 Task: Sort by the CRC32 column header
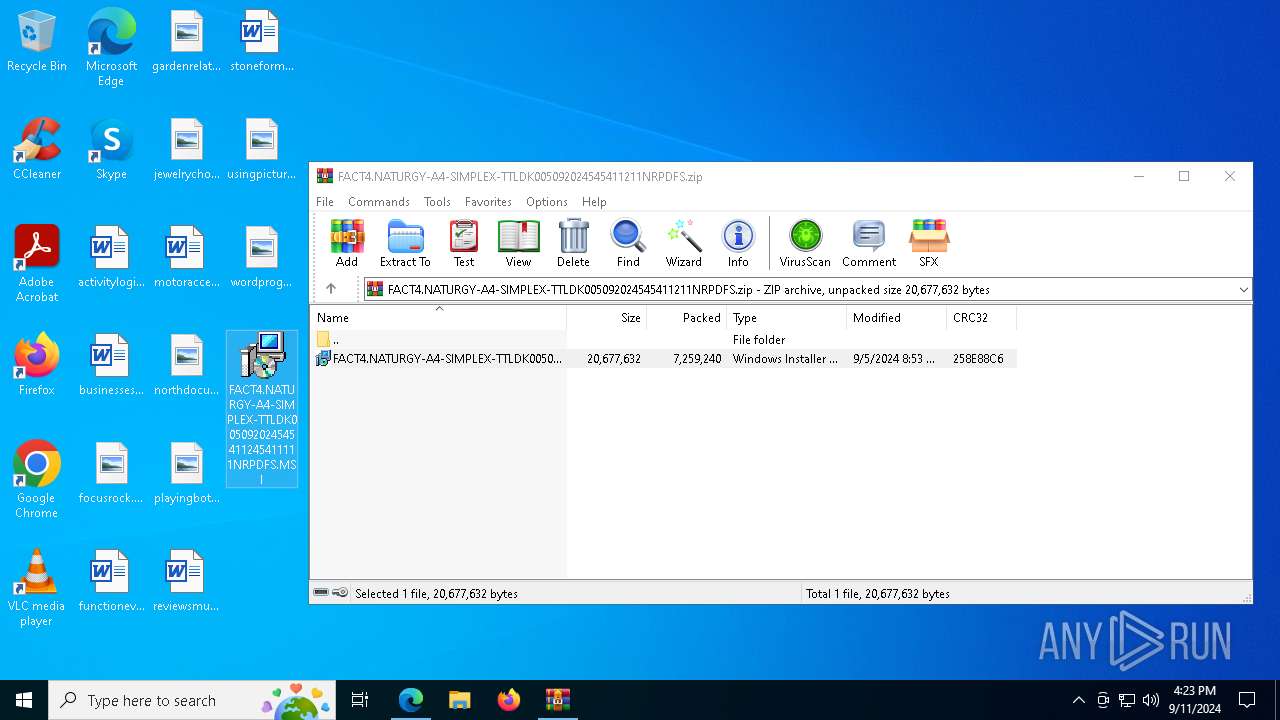(x=981, y=318)
